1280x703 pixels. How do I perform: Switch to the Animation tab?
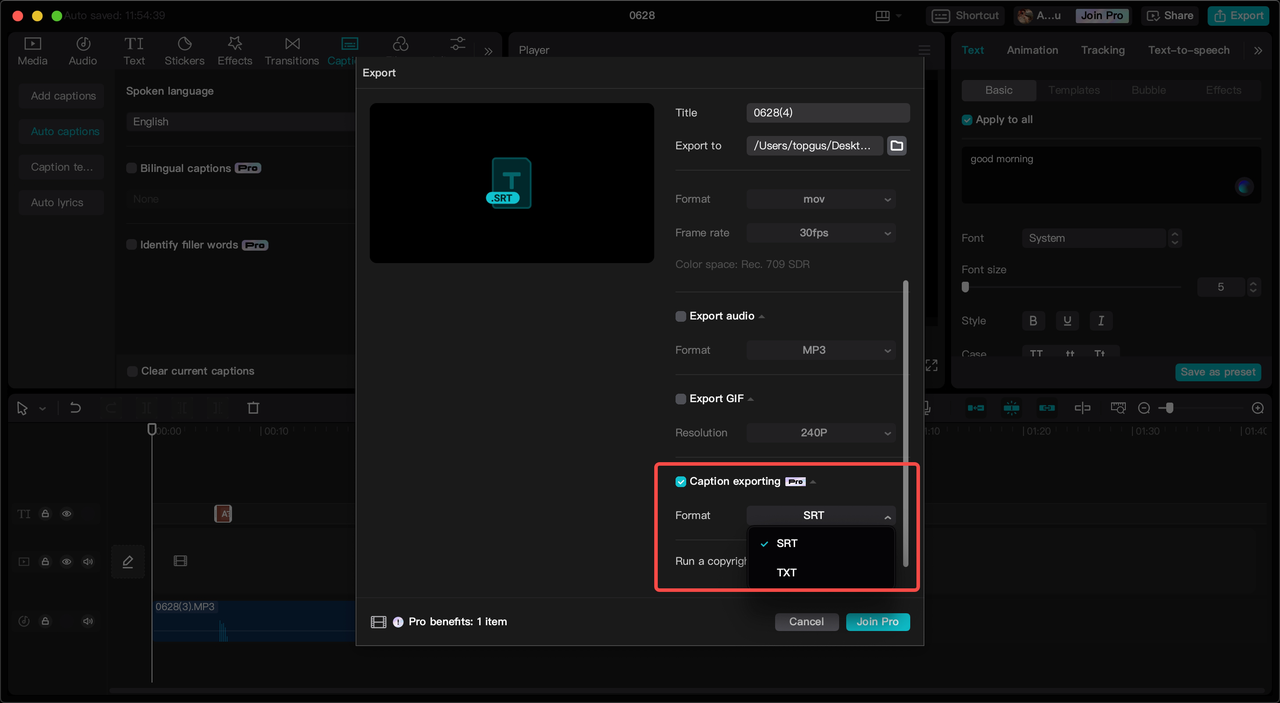click(x=1032, y=50)
